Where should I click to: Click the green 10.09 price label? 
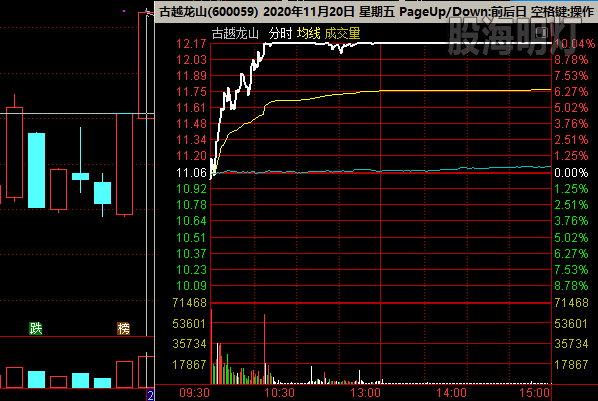point(191,285)
